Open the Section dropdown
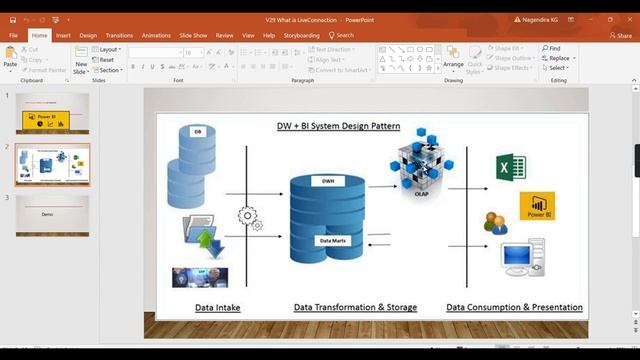Image resolution: width=640 pixels, height=360 pixels. click(108, 70)
